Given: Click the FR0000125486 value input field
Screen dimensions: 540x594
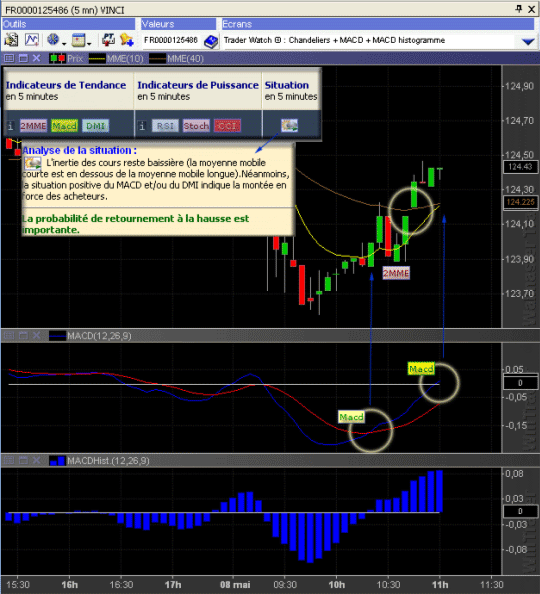Looking at the screenshot, I should (x=171, y=40).
